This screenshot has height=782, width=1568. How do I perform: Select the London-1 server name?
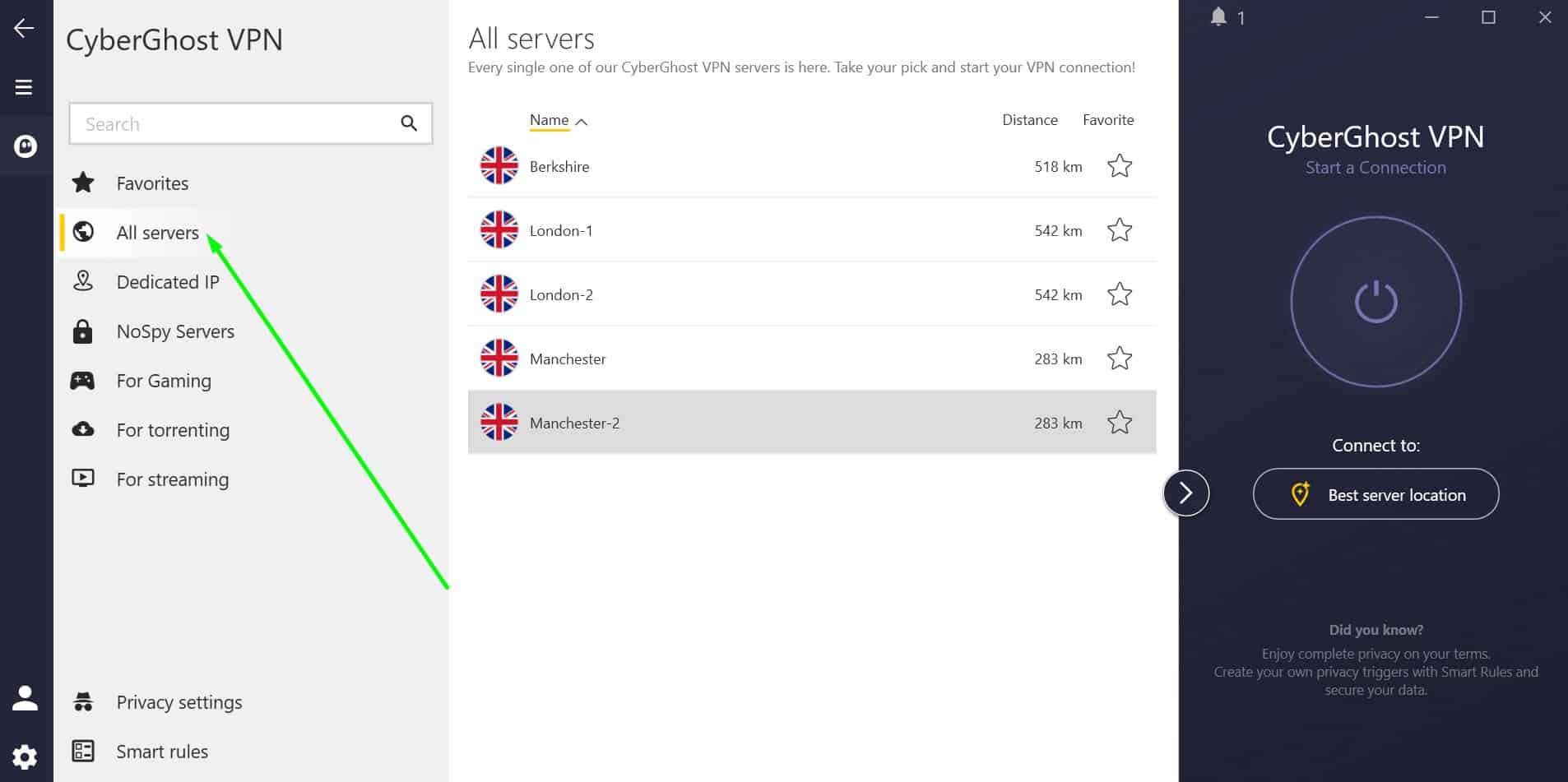pyautogui.click(x=561, y=230)
